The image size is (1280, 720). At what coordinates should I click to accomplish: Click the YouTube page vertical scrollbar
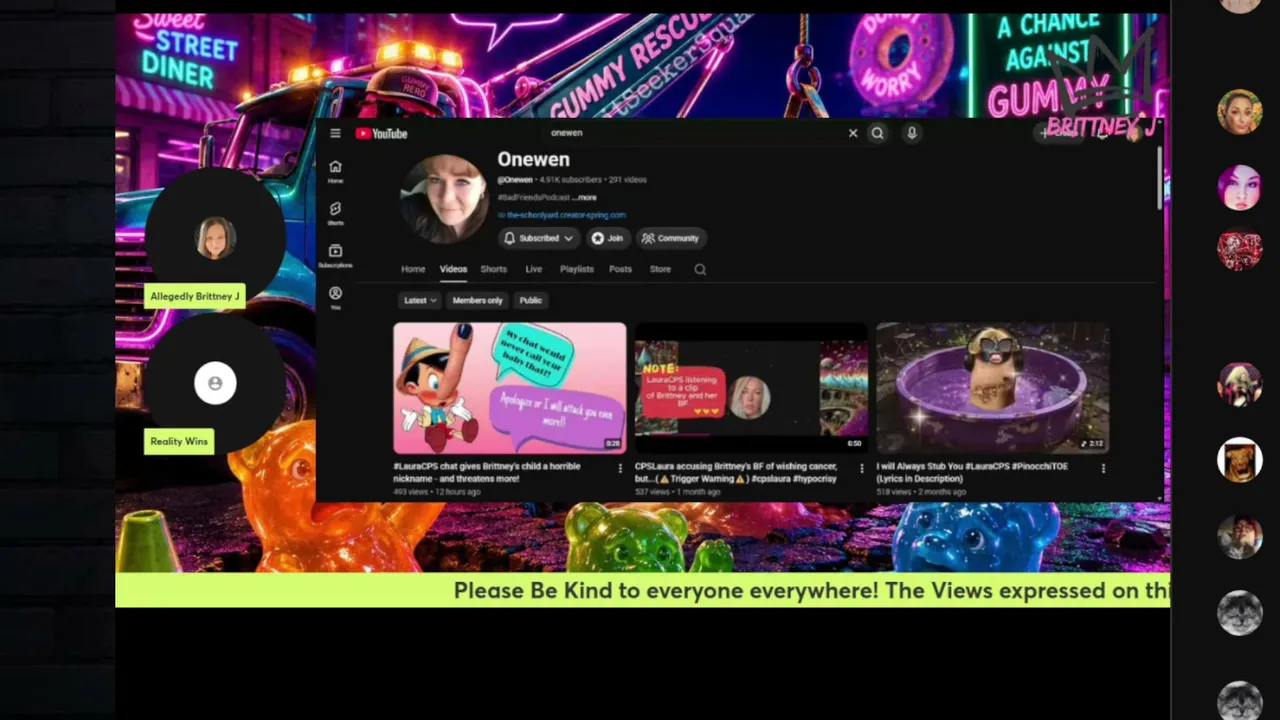[x=1159, y=180]
